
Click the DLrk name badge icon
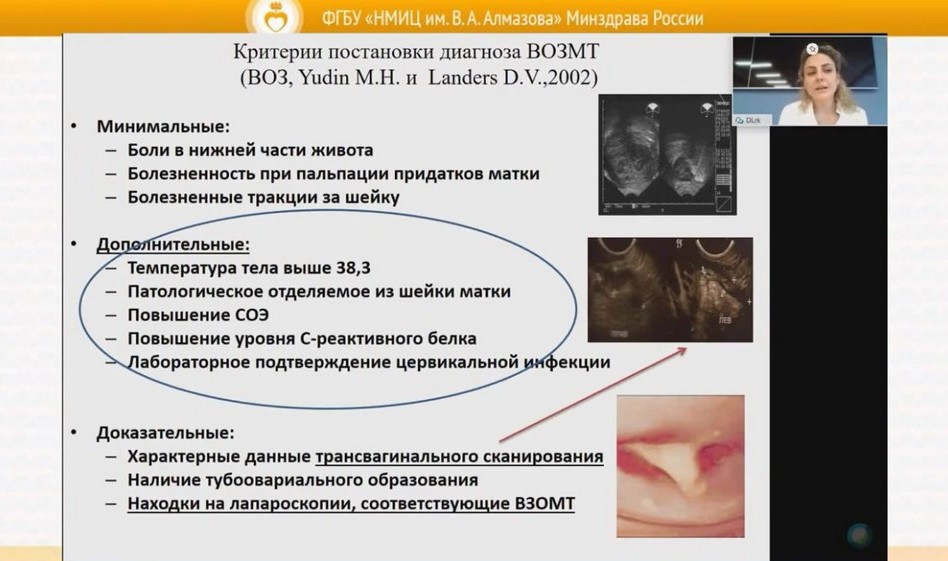pos(740,120)
